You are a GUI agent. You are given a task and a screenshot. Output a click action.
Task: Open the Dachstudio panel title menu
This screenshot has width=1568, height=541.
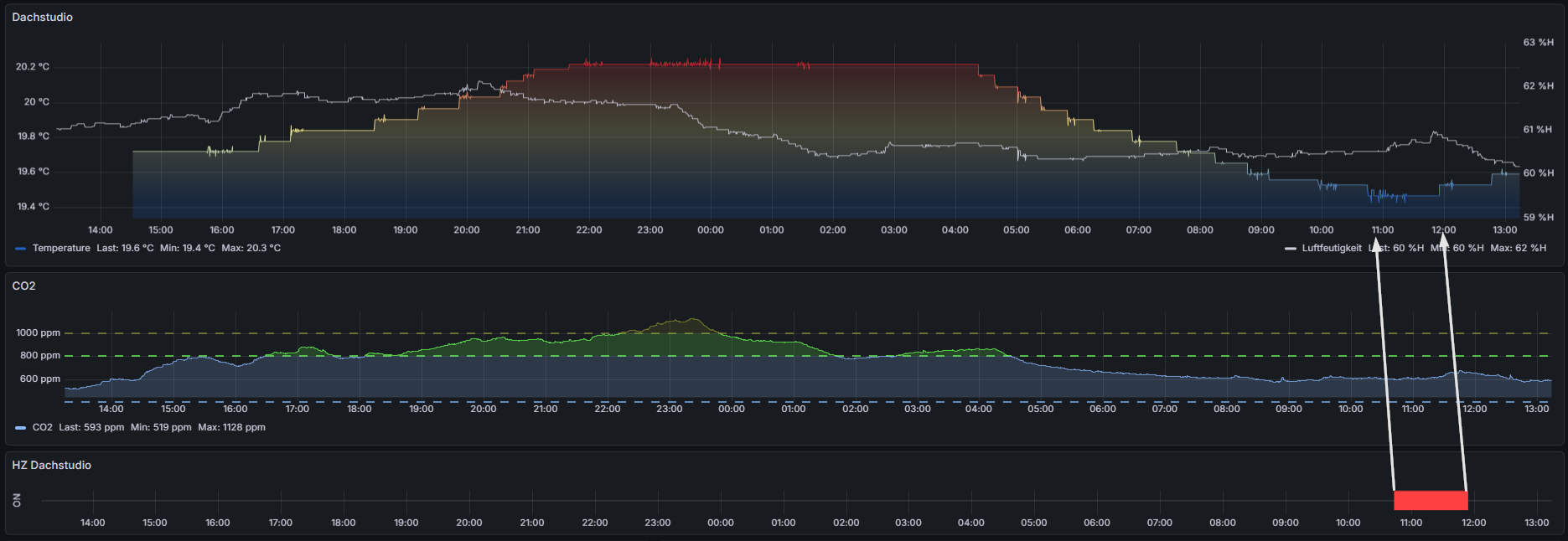click(x=42, y=17)
